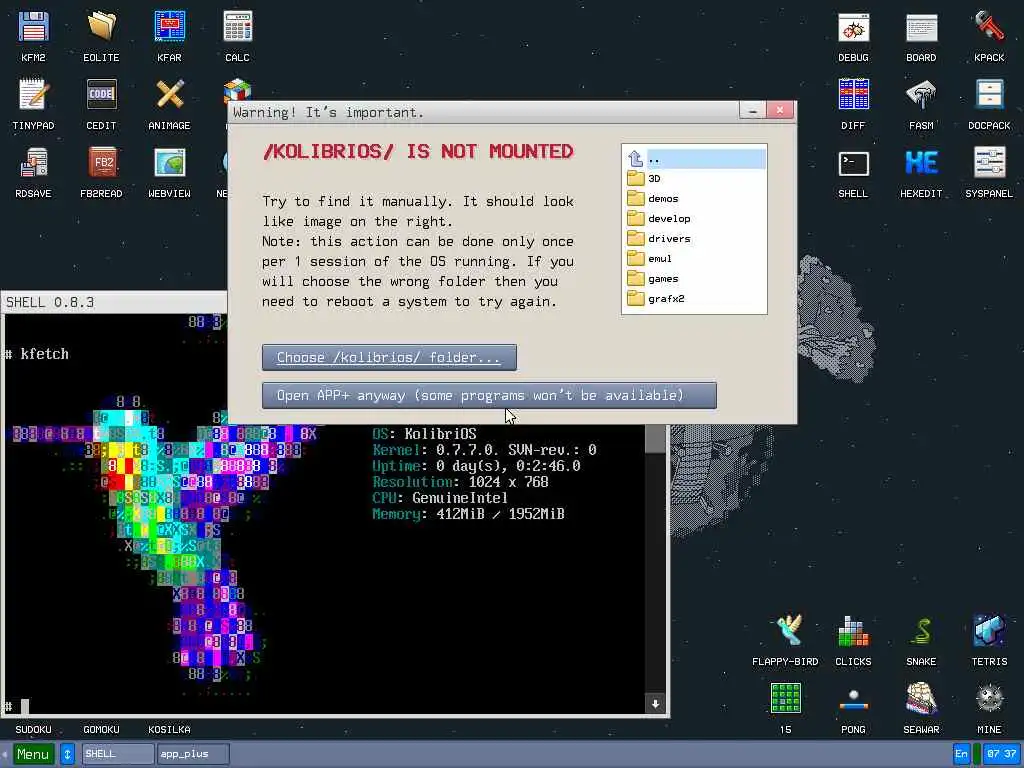Select the demos folder in preview list
The height and width of the screenshot is (768, 1024).
coord(695,199)
